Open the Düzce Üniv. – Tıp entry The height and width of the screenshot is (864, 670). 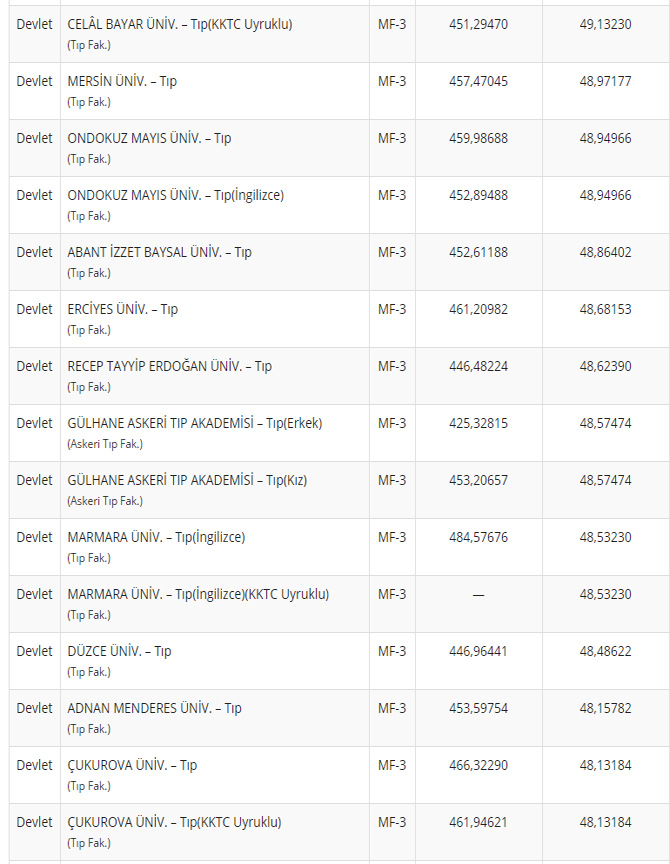[120, 651]
